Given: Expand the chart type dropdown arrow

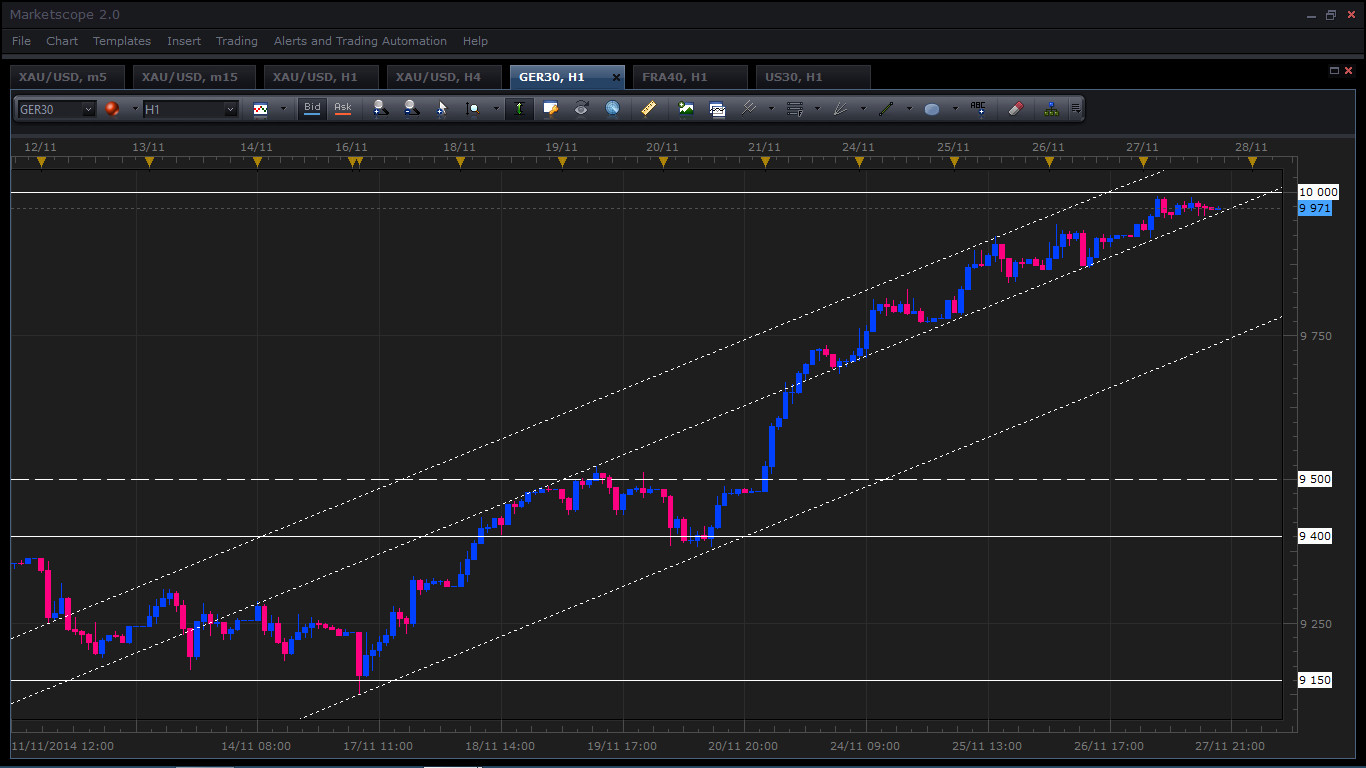Looking at the screenshot, I should [283, 109].
